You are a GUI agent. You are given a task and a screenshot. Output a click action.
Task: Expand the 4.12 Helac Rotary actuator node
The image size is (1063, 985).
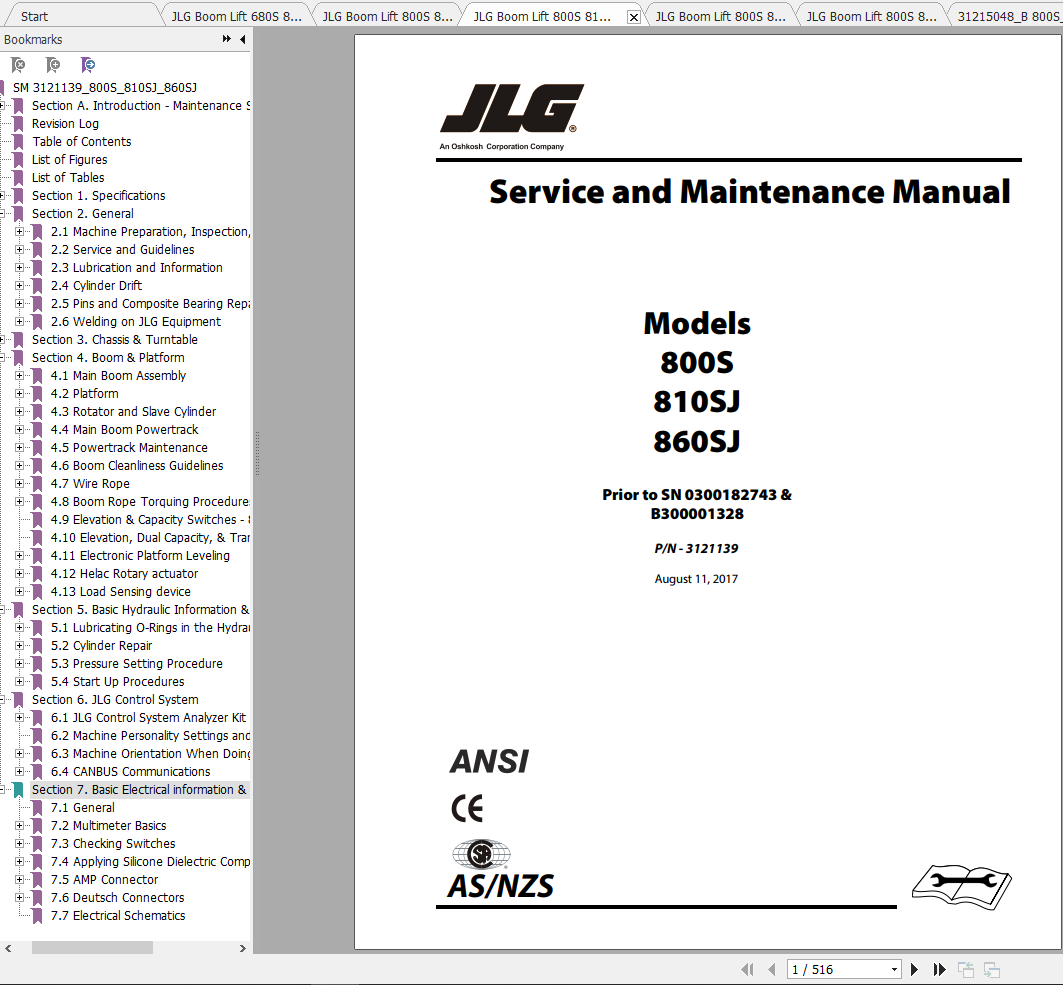pyautogui.click(x=20, y=574)
